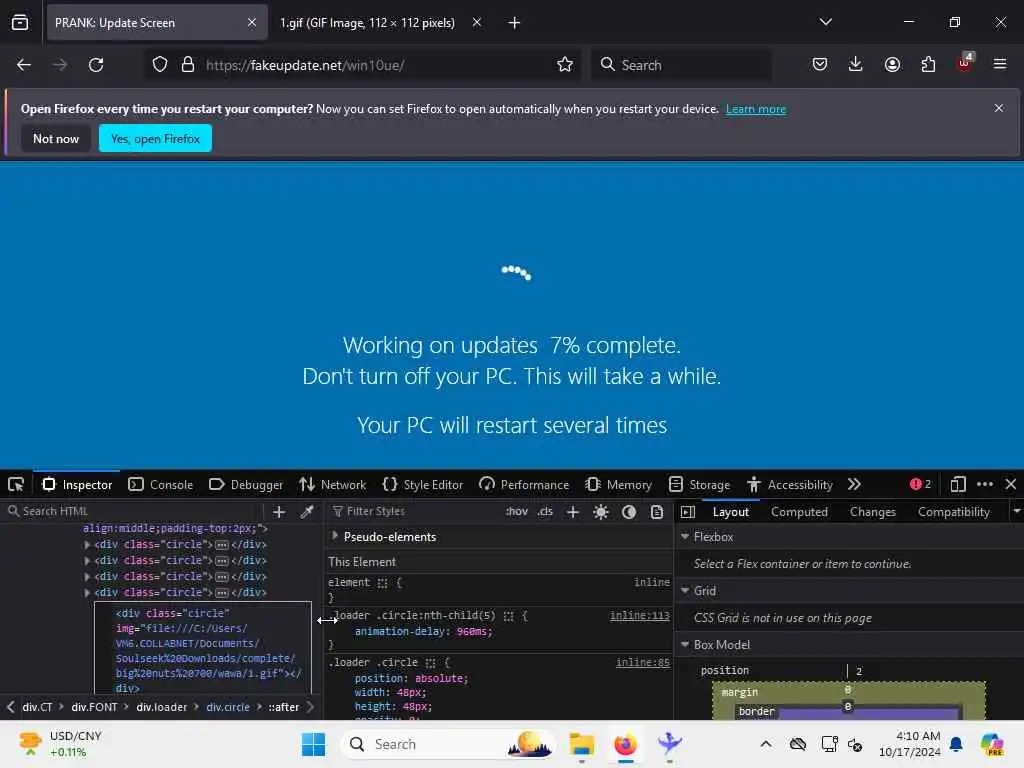Open the Performance tab

[524, 485]
